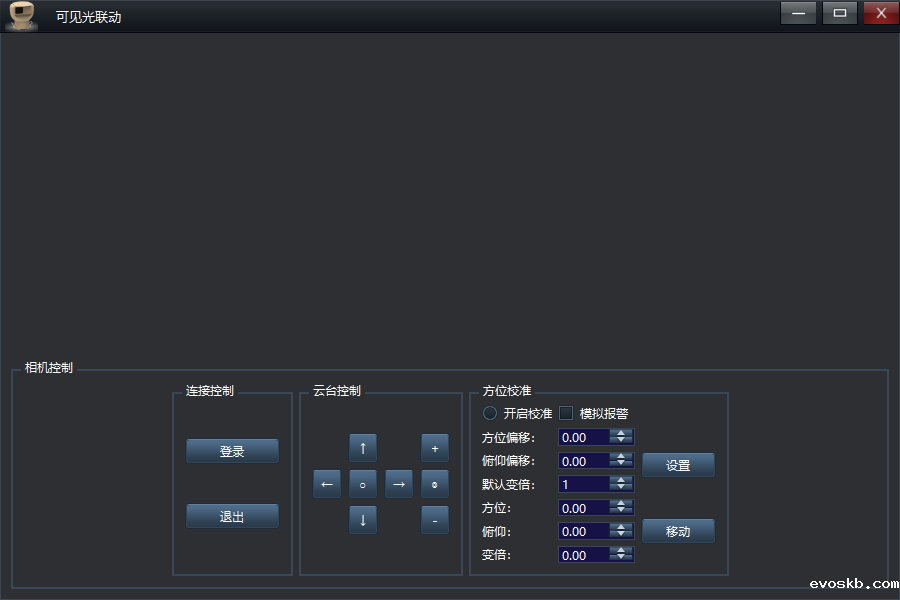Zoom out with the - button
This screenshot has width=900, height=600.
coord(434,520)
